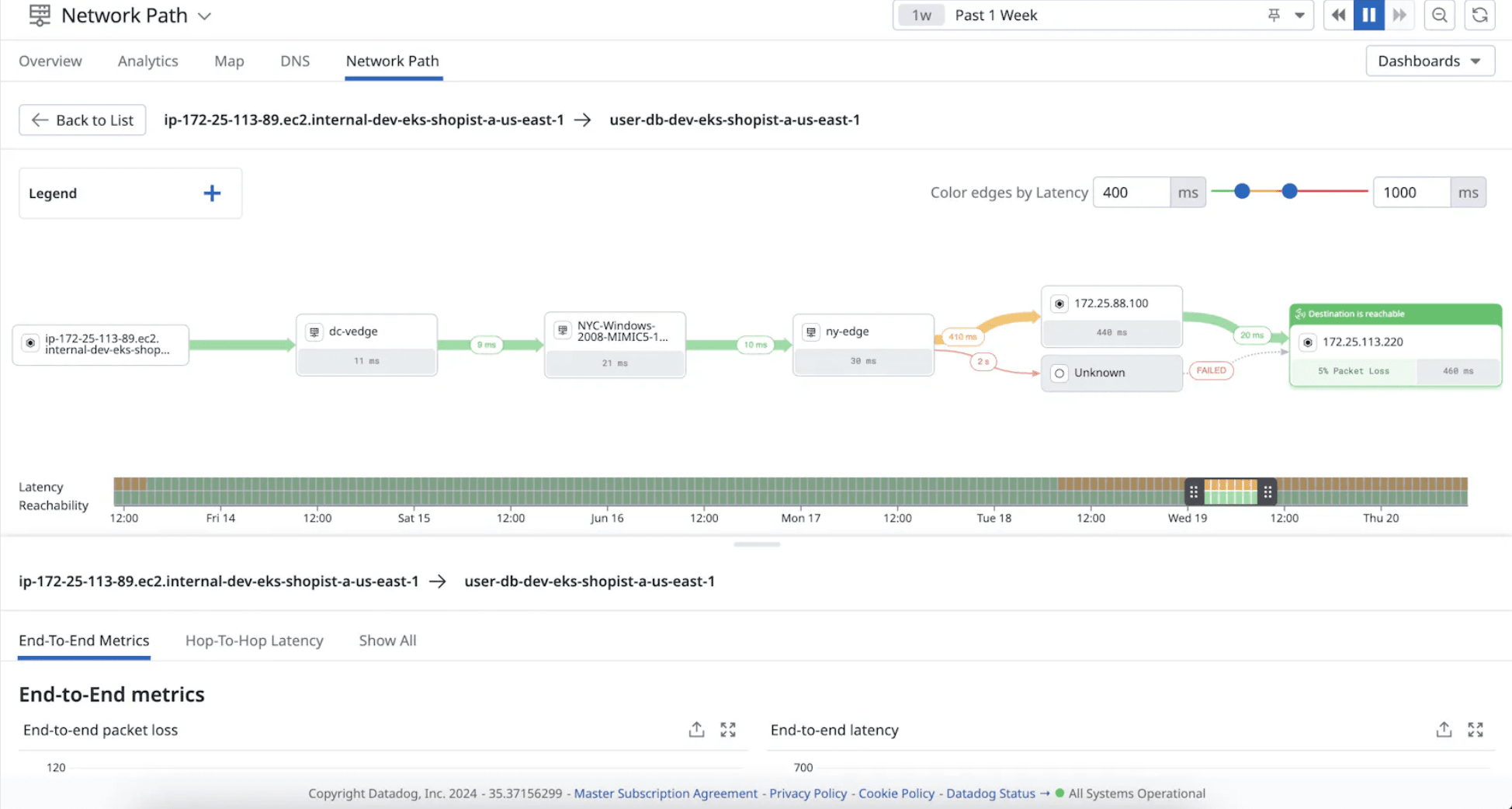Click the 172.25.113.220 destination node icon
Screen dimensions: 1512x809
(x=1308, y=342)
